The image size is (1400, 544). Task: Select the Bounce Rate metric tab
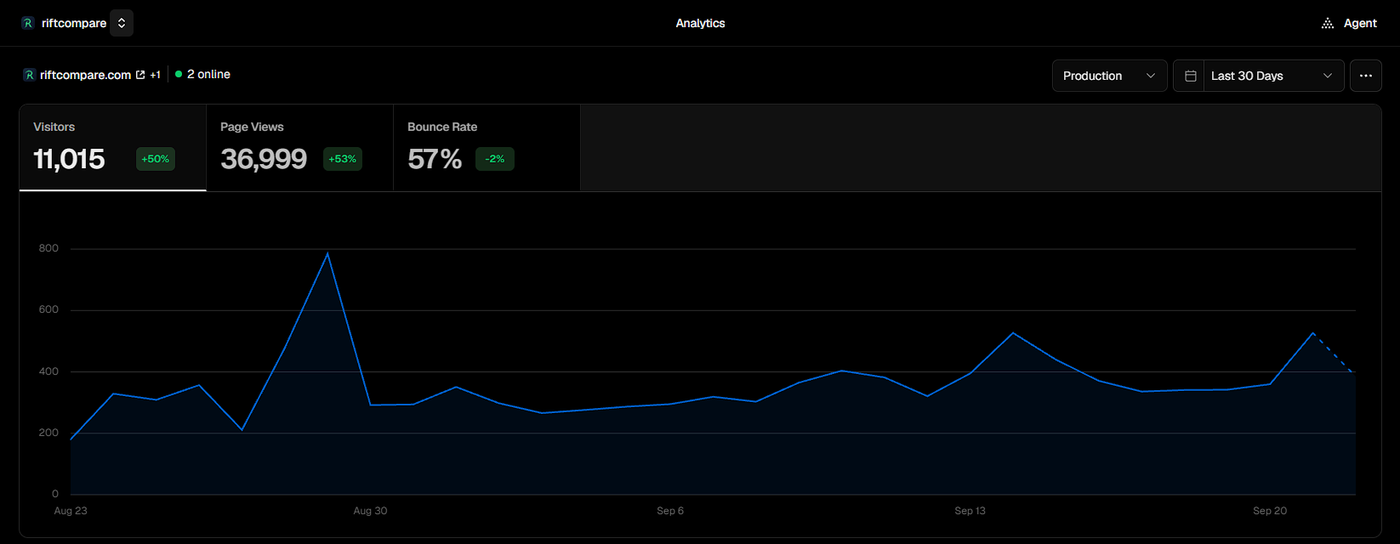(x=487, y=147)
